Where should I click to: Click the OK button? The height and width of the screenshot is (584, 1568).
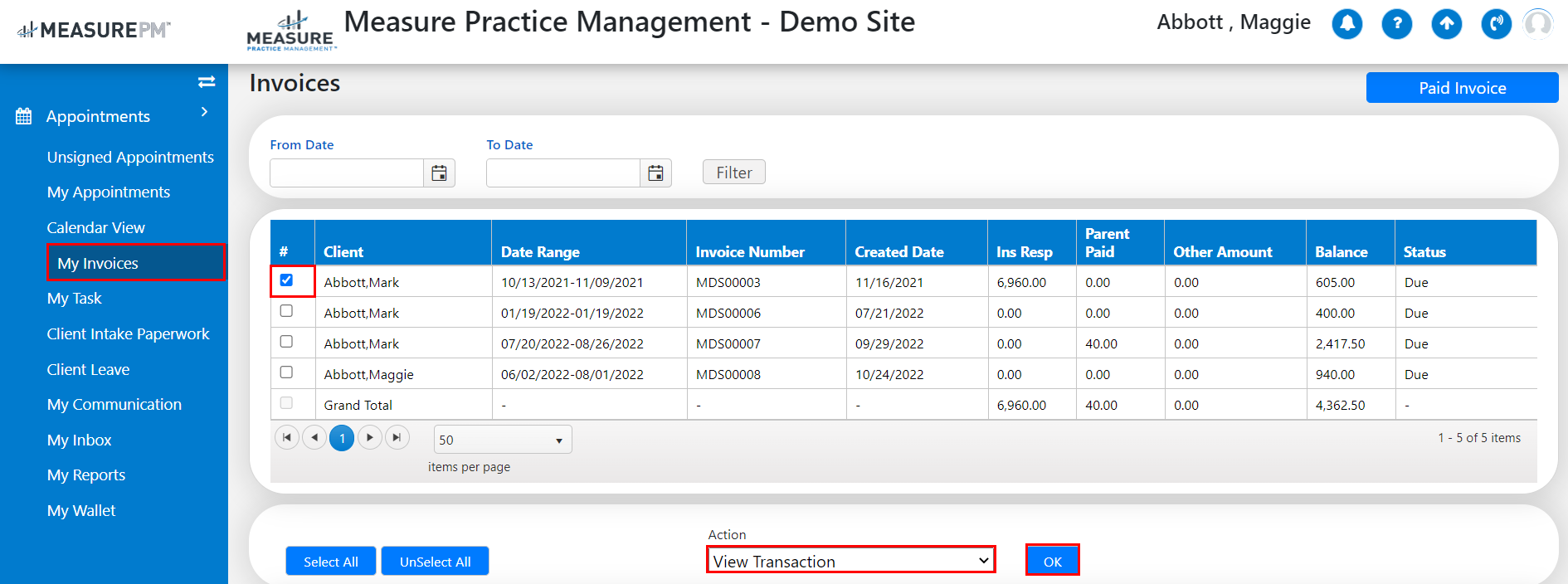coord(1053,561)
